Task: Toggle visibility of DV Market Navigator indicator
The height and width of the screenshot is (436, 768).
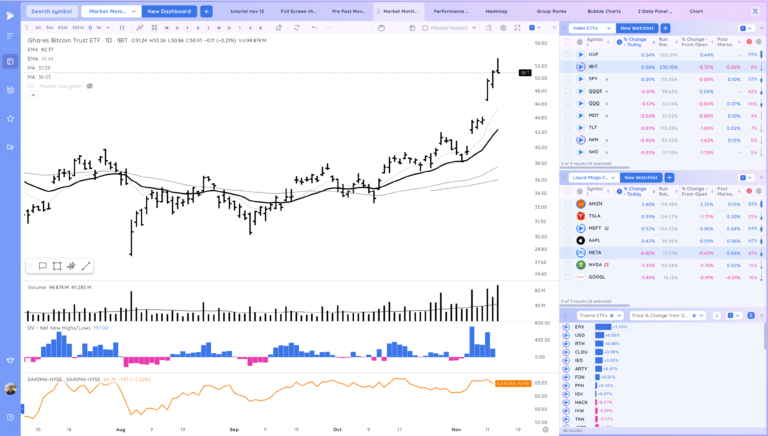Action: pos(89,86)
